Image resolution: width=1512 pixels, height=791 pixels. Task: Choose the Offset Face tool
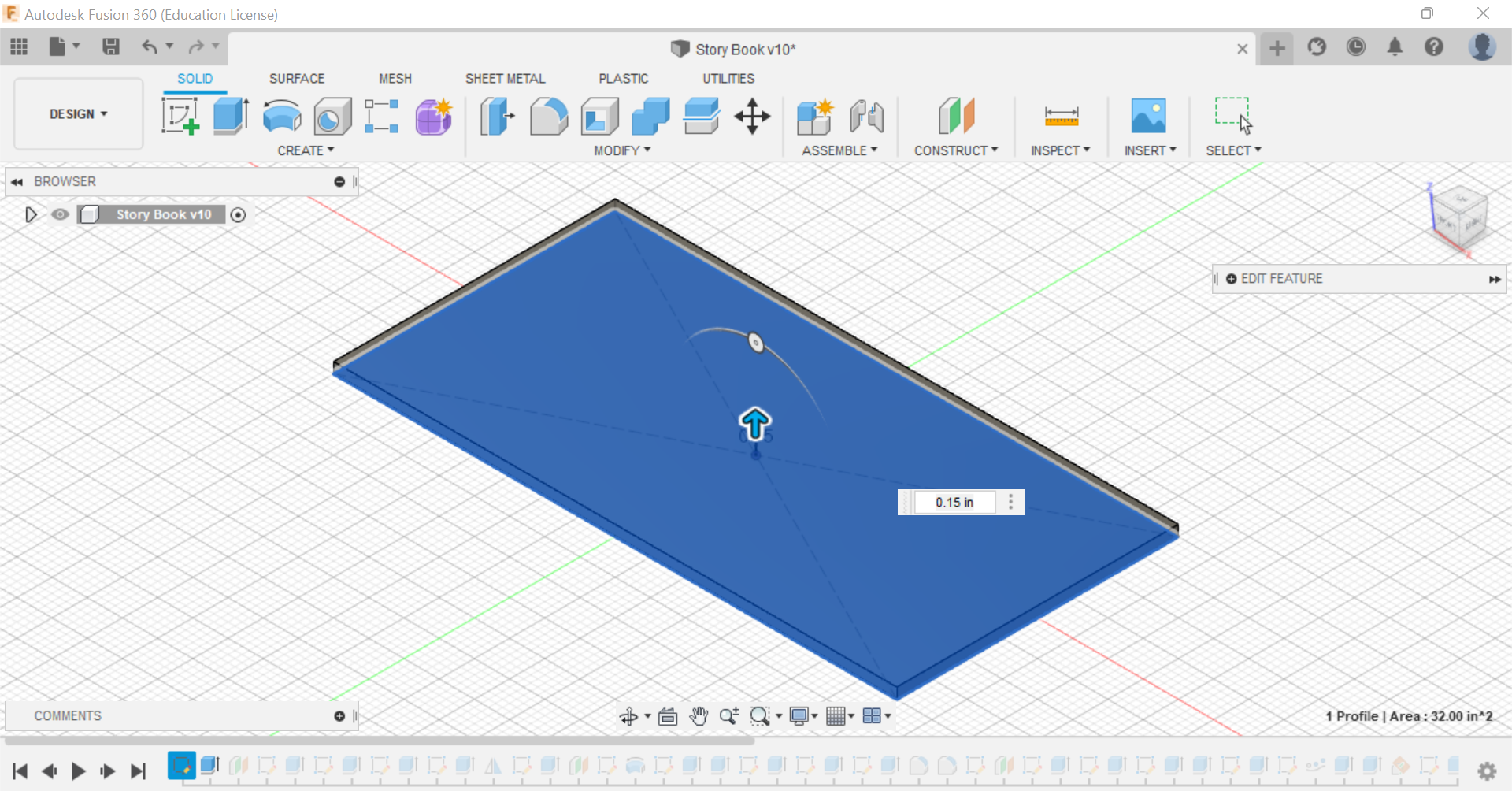tap(702, 116)
